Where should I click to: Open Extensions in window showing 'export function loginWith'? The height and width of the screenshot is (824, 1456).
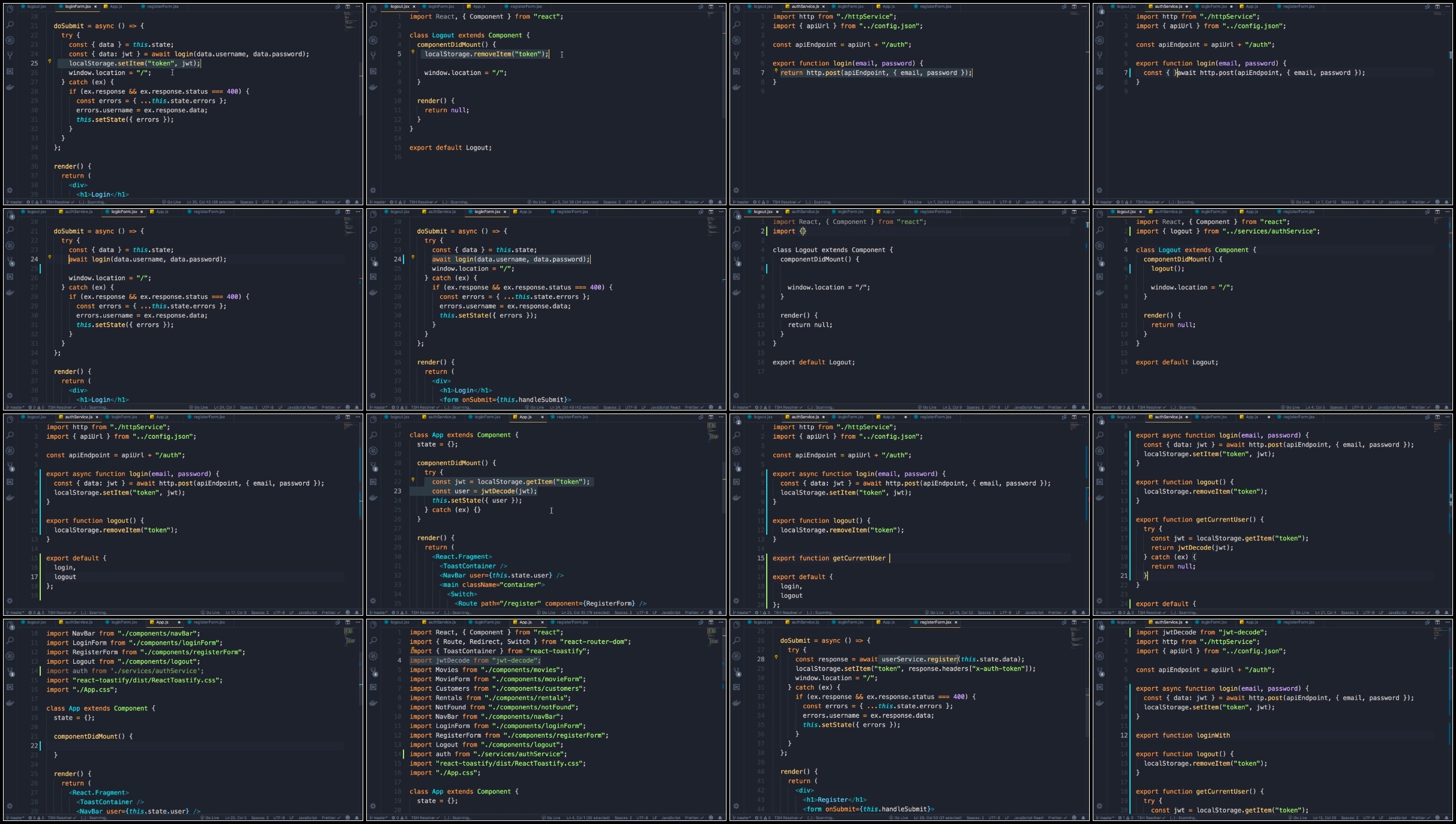(x=1100, y=687)
